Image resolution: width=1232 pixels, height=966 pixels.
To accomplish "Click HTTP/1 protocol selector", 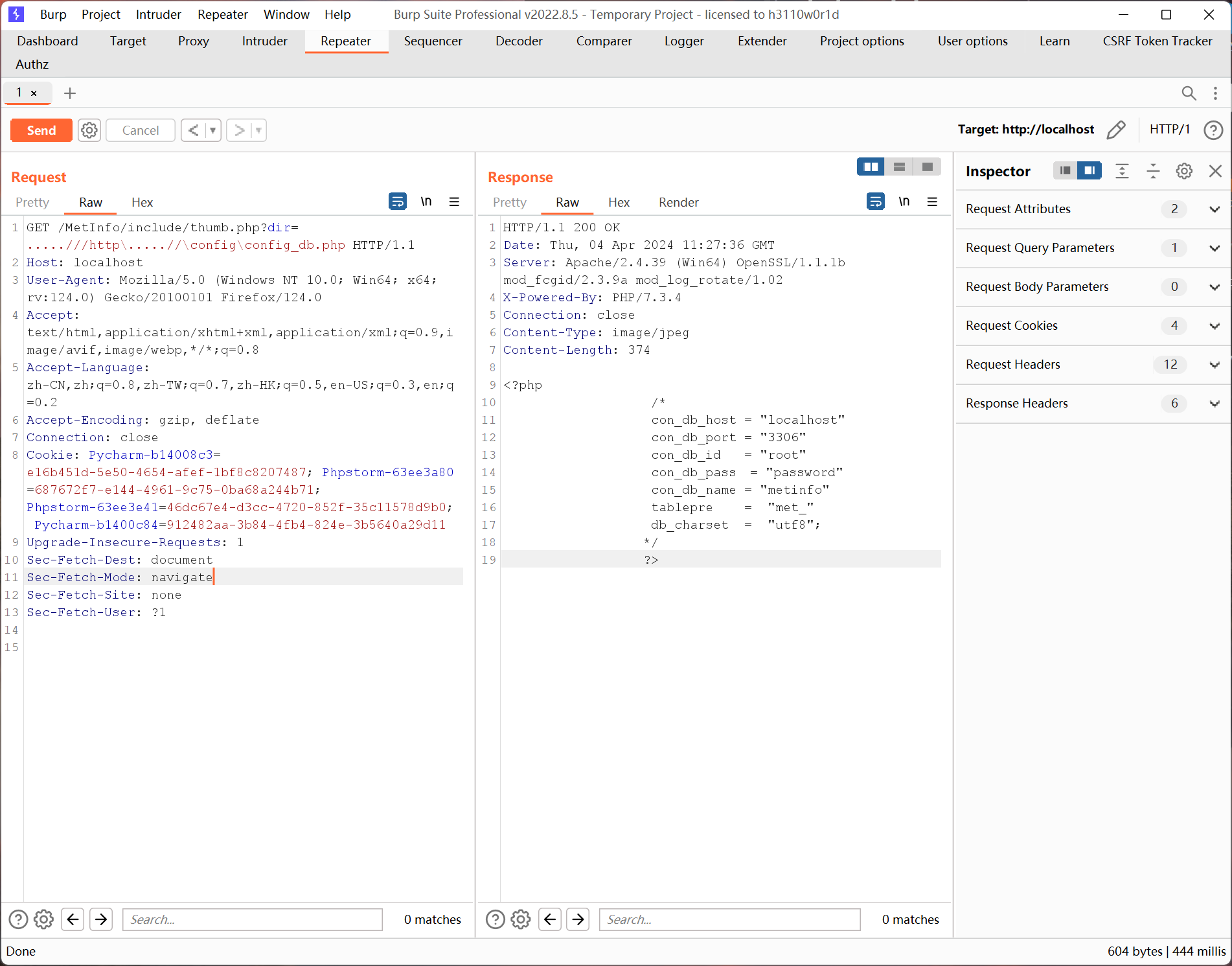I will point(1169,129).
